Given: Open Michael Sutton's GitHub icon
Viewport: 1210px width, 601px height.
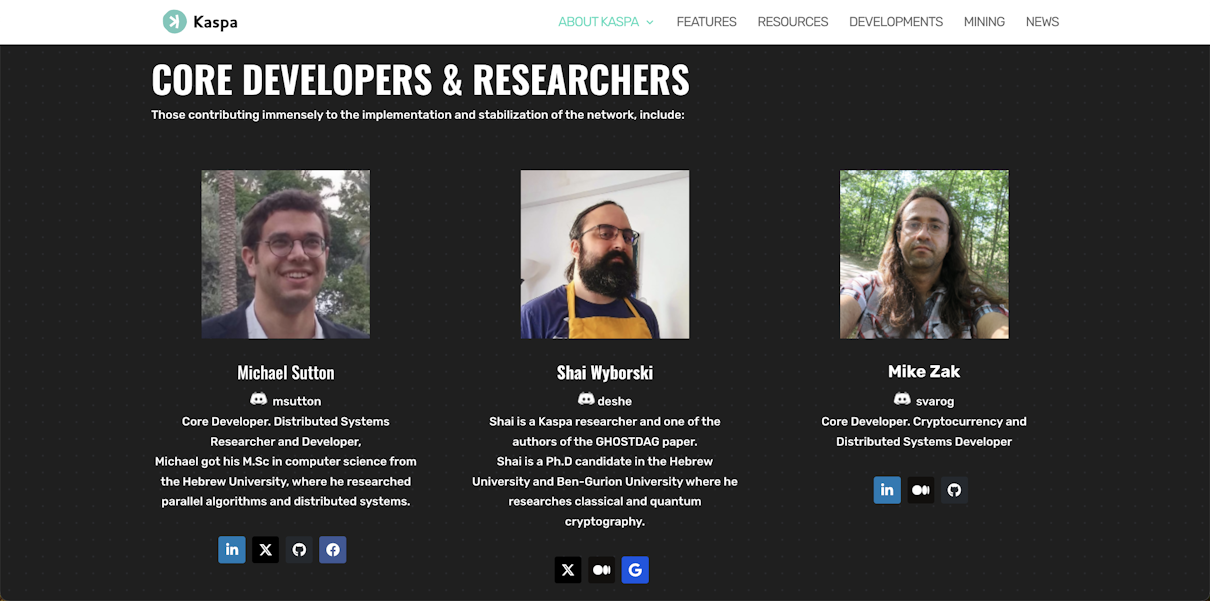Looking at the screenshot, I should (x=299, y=549).
